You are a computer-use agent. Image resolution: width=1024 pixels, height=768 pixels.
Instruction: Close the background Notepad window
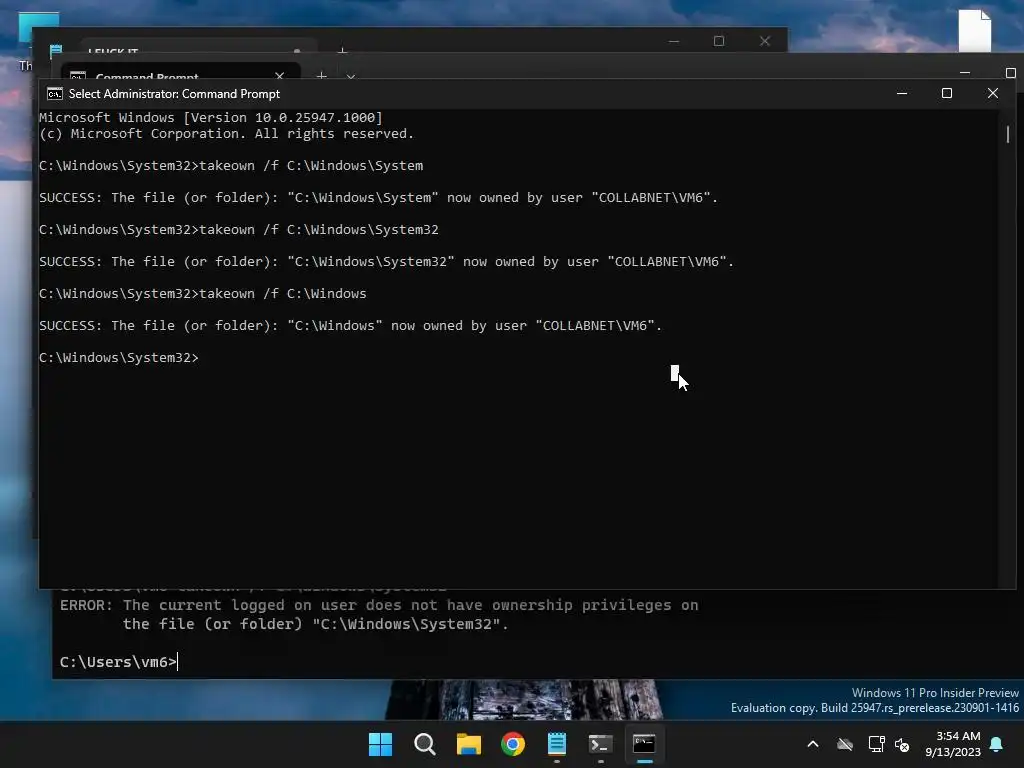click(x=765, y=41)
